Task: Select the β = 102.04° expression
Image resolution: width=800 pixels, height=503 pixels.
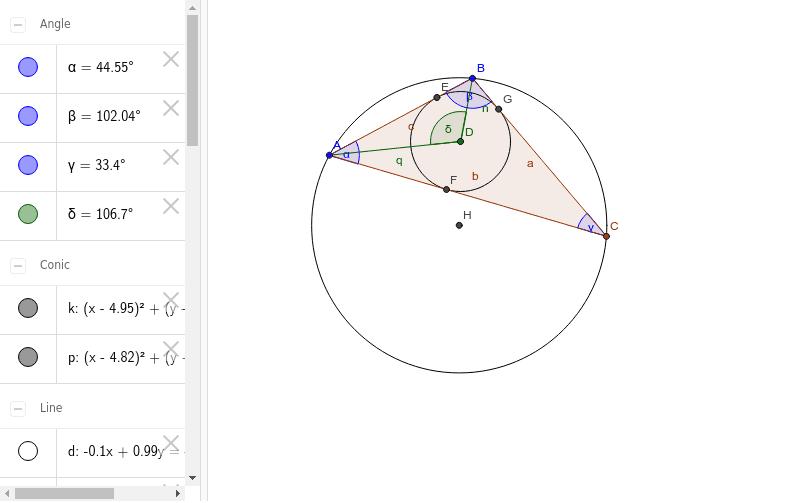Action: [104, 116]
